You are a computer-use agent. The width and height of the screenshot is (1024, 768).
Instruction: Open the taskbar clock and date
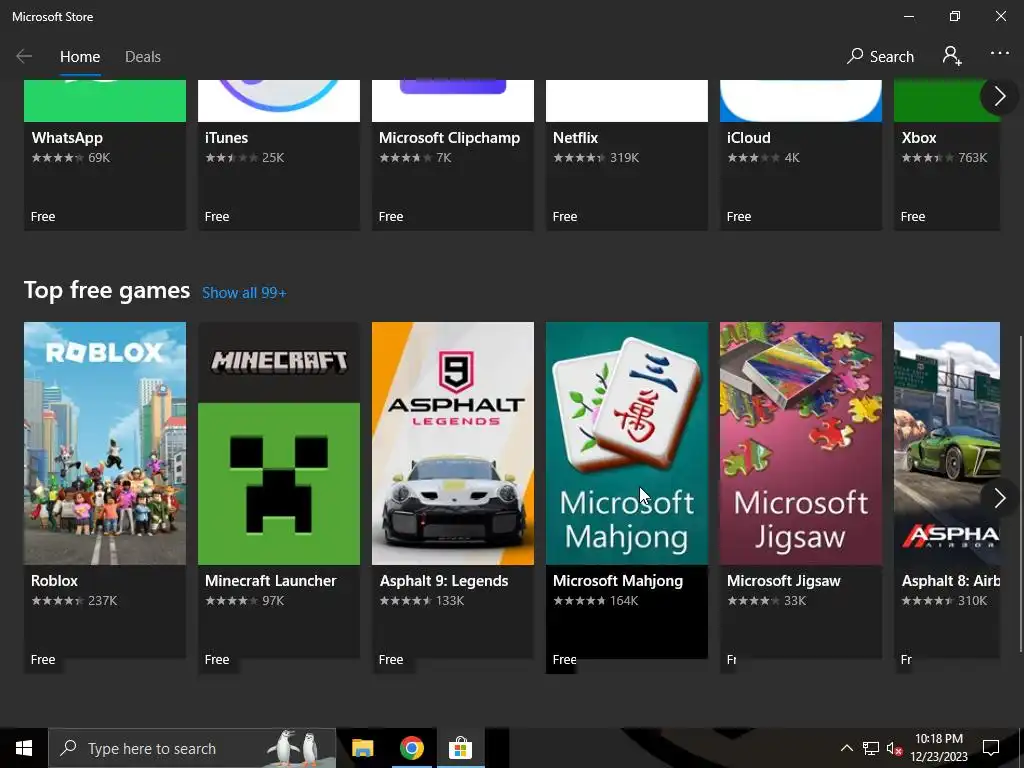point(939,748)
